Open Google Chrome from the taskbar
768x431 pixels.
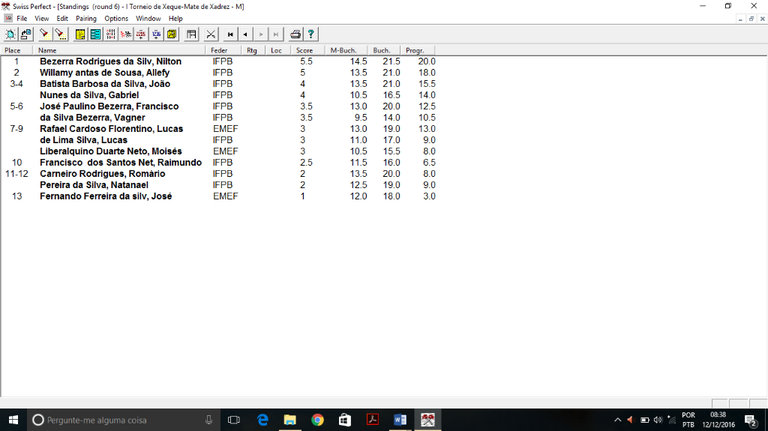point(317,420)
